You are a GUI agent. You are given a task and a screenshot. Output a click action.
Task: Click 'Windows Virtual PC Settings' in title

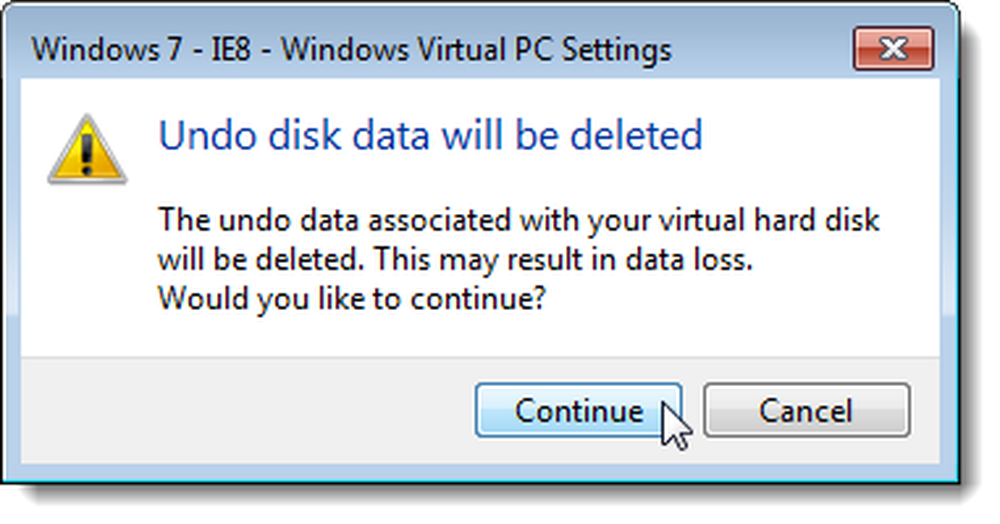point(476,50)
